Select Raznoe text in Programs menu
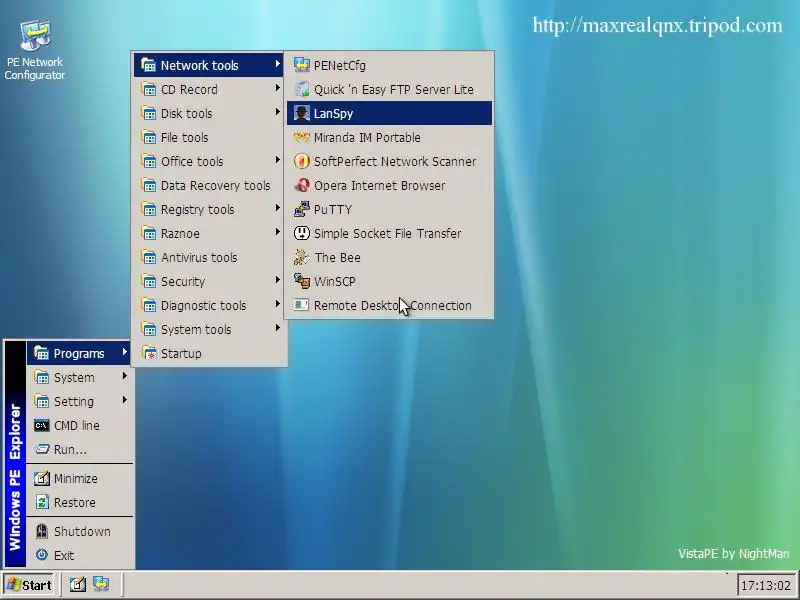 [x=180, y=233]
